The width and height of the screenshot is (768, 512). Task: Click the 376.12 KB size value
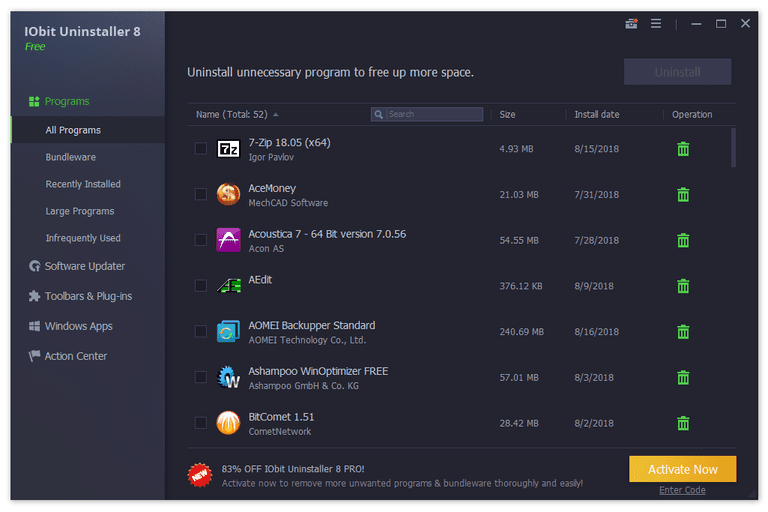tap(521, 286)
